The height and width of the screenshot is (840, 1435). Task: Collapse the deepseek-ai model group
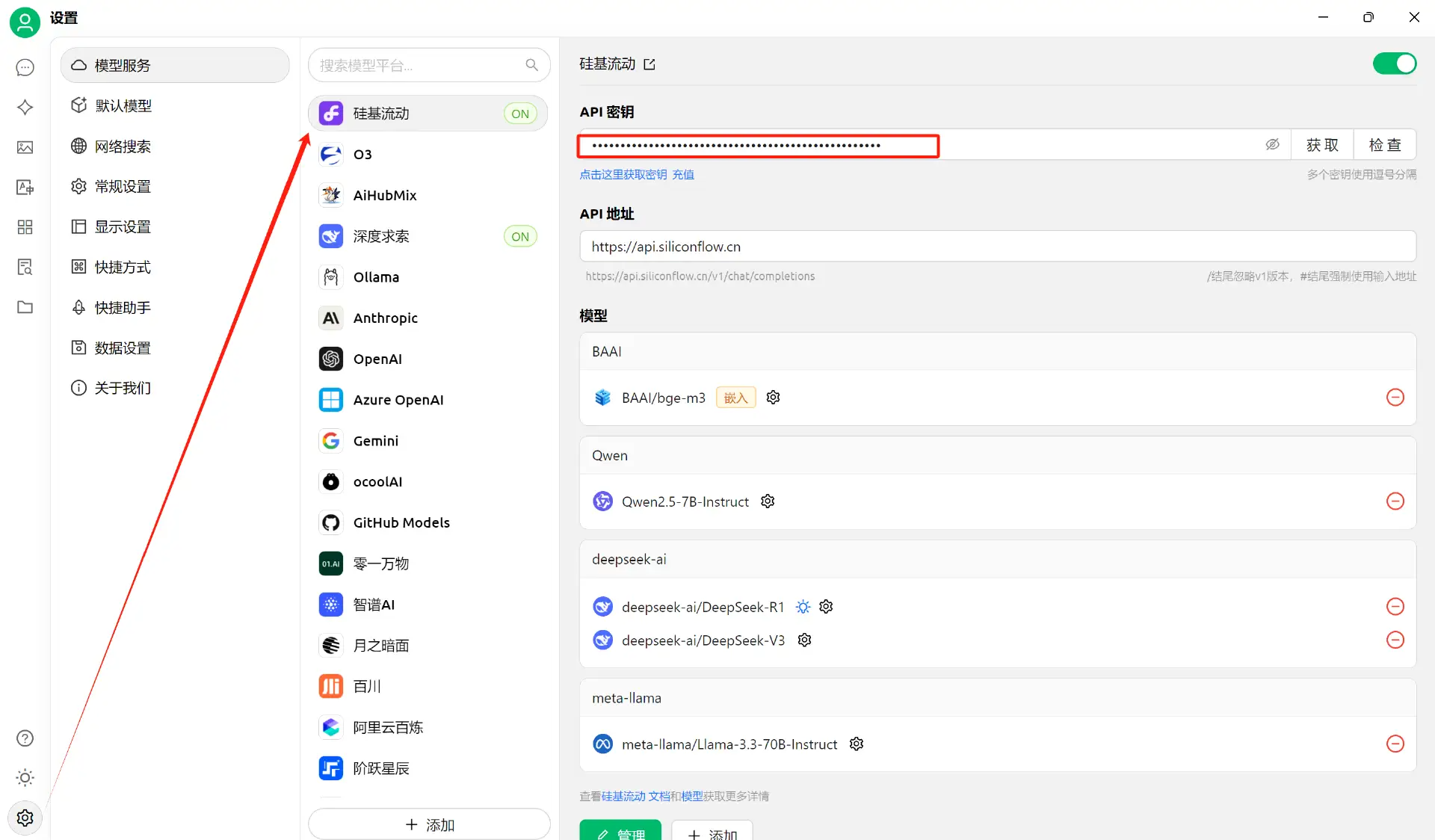tap(998, 560)
